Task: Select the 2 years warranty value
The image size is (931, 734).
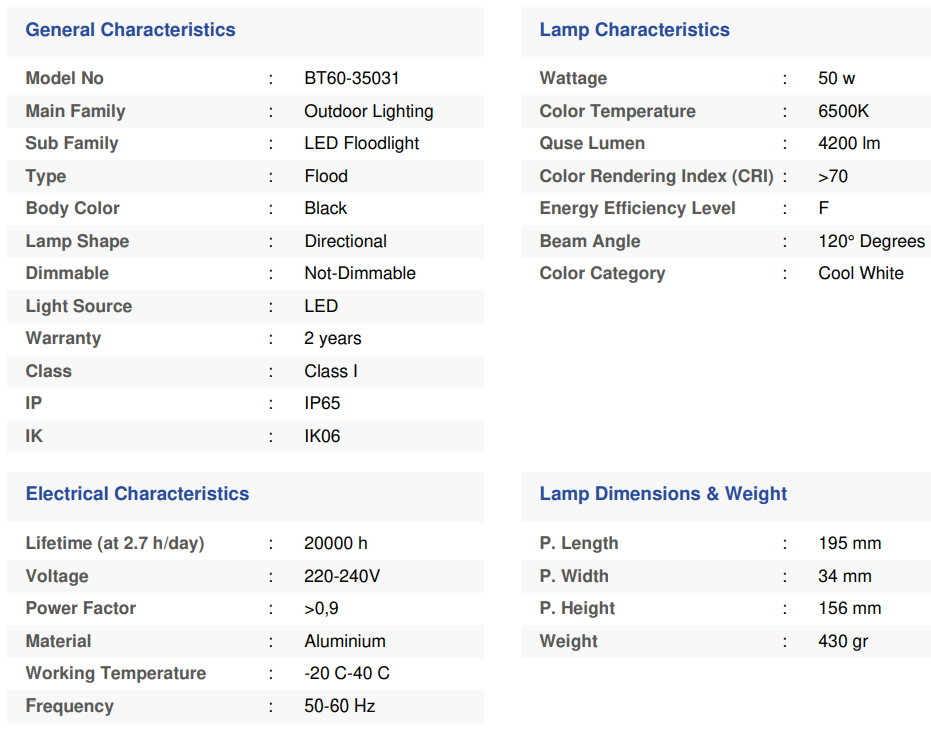Action: (x=332, y=338)
